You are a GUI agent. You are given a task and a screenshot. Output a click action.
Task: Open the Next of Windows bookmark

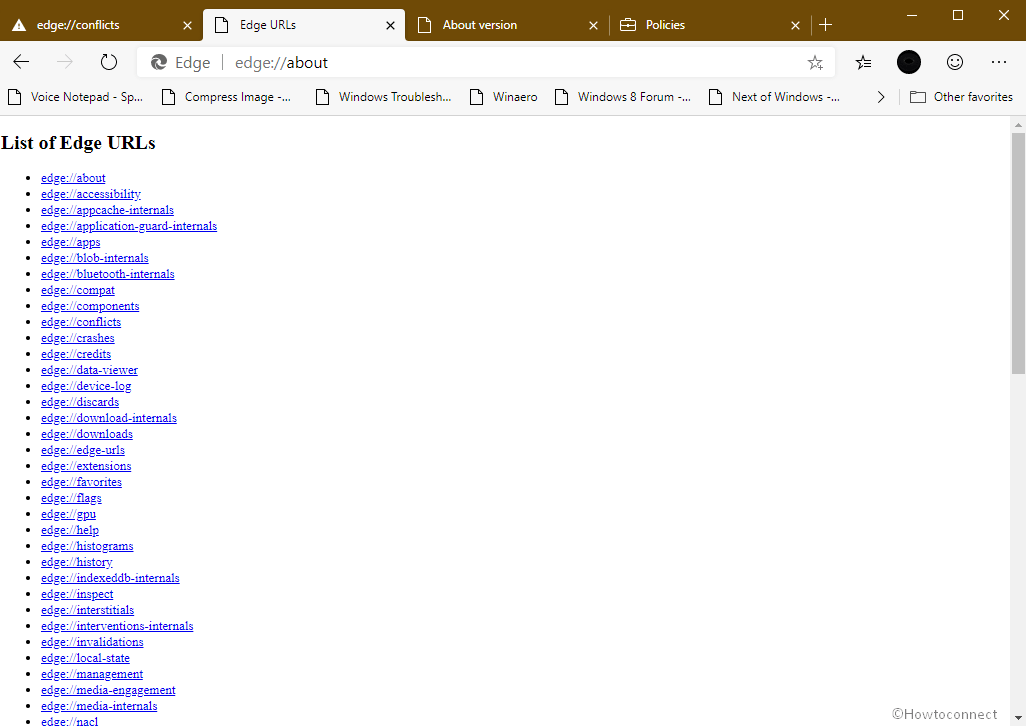(775, 97)
